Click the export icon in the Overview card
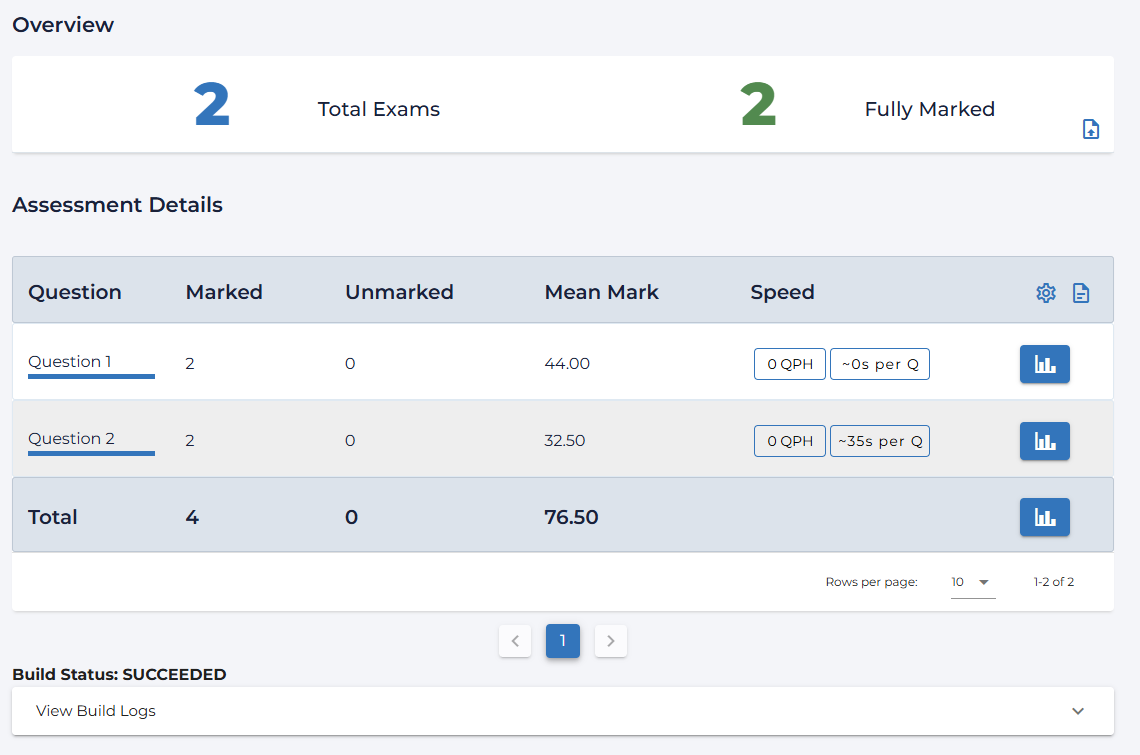The height and width of the screenshot is (755, 1140). click(x=1091, y=129)
